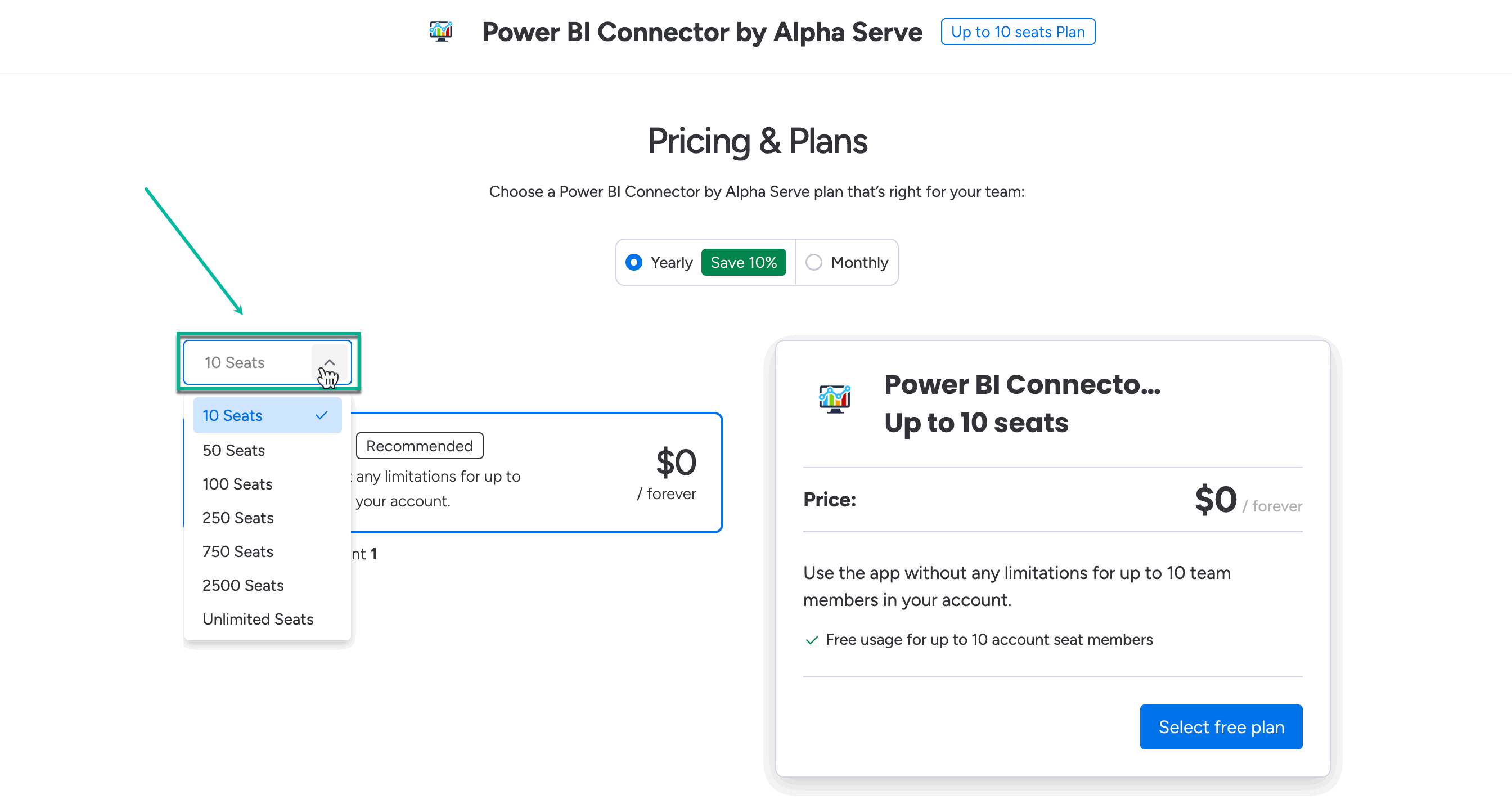Select 2500 Seats in the dropdown
The width and height of the screenshot is (1512, 799).
(x=242, y=585)
